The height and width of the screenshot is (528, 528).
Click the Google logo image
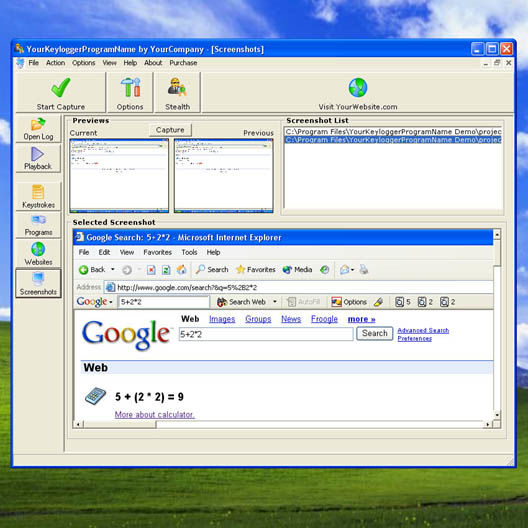click(x=126, y=334)
